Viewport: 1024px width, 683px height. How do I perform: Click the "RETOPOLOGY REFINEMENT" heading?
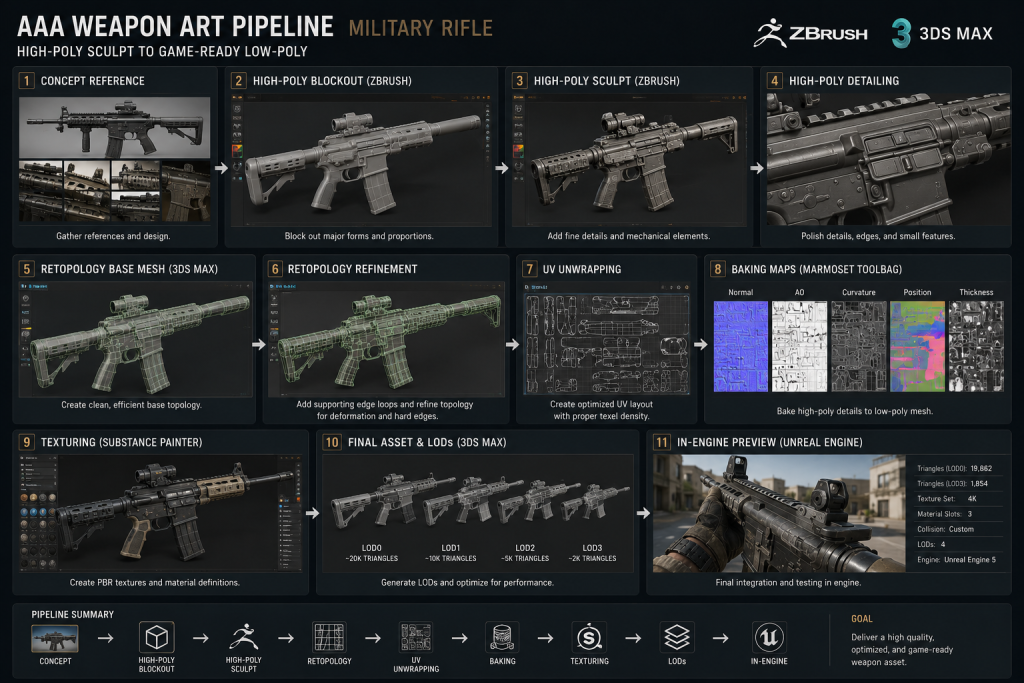[x=353, y=269]
